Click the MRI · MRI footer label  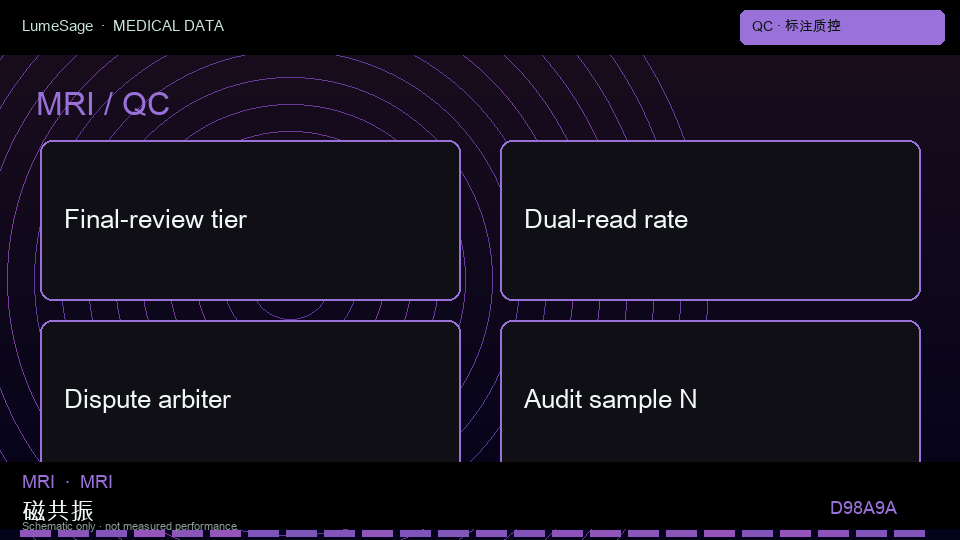67,482
